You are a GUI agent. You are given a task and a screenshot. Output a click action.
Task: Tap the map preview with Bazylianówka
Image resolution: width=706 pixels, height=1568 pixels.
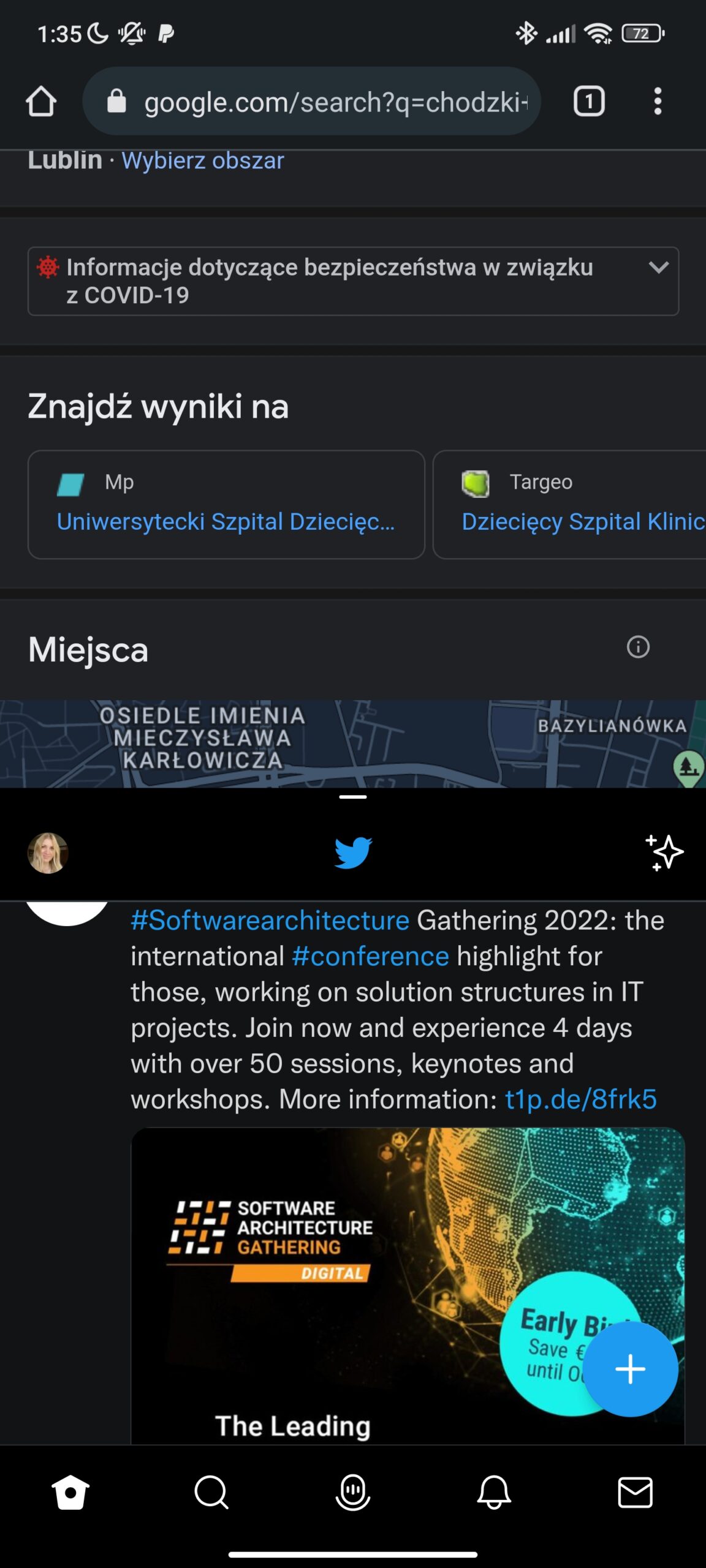[353, 744]
